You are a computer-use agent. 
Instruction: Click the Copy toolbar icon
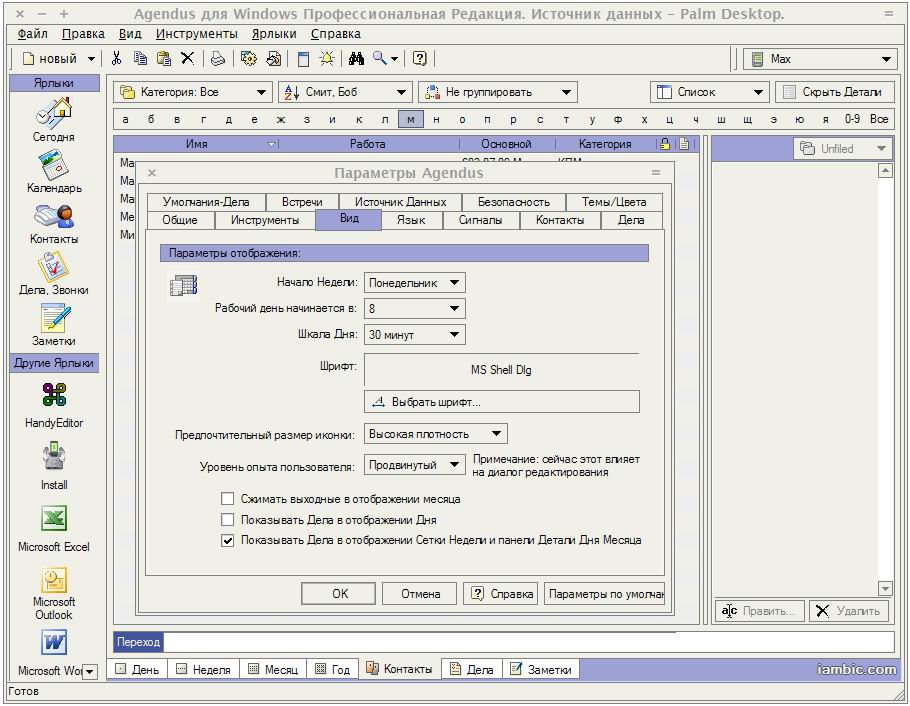[140, 58]
